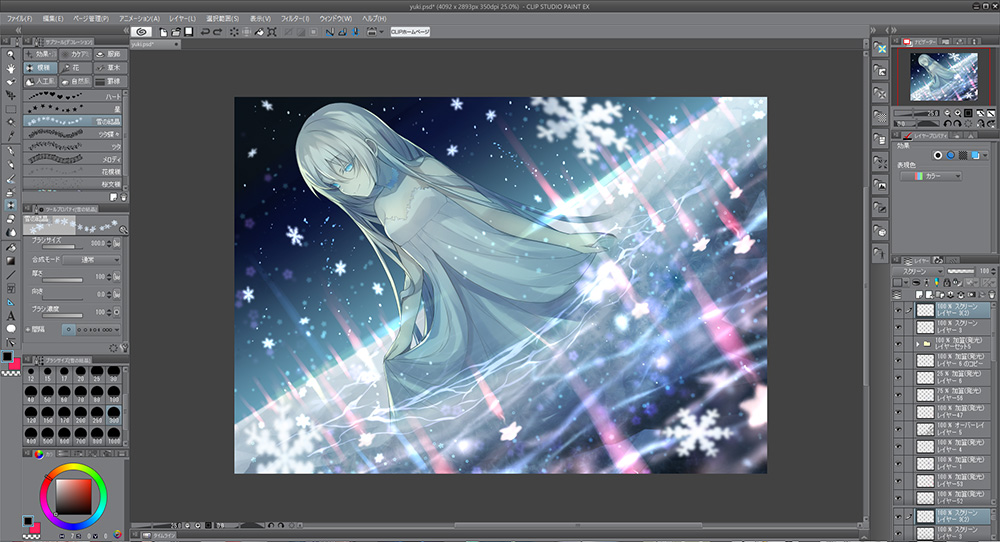Hide the top レイヤー 3(2) screen layer
This screenshot has height=542, width=1000.
point(899,310)
